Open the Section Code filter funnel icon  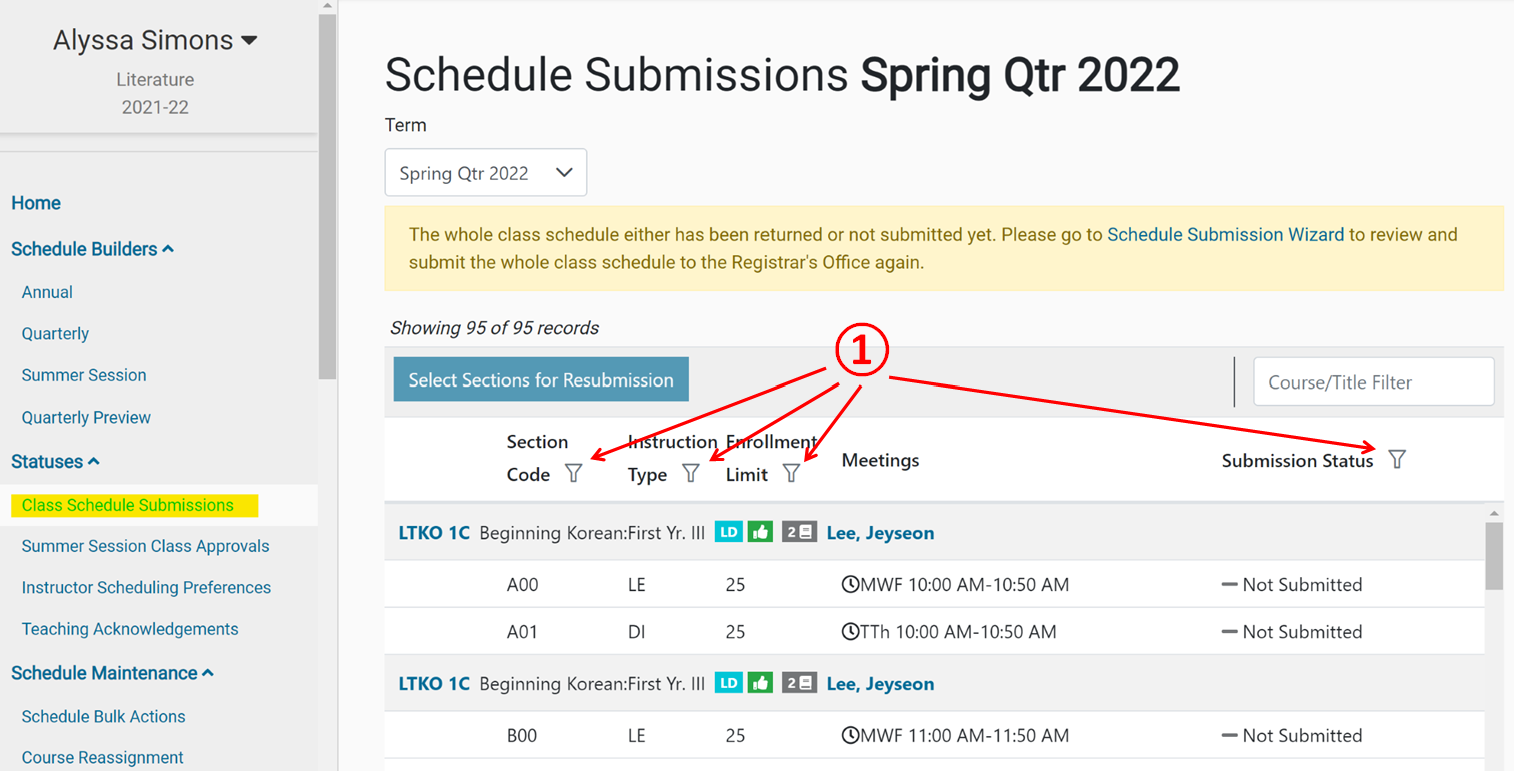coord(574,473)
